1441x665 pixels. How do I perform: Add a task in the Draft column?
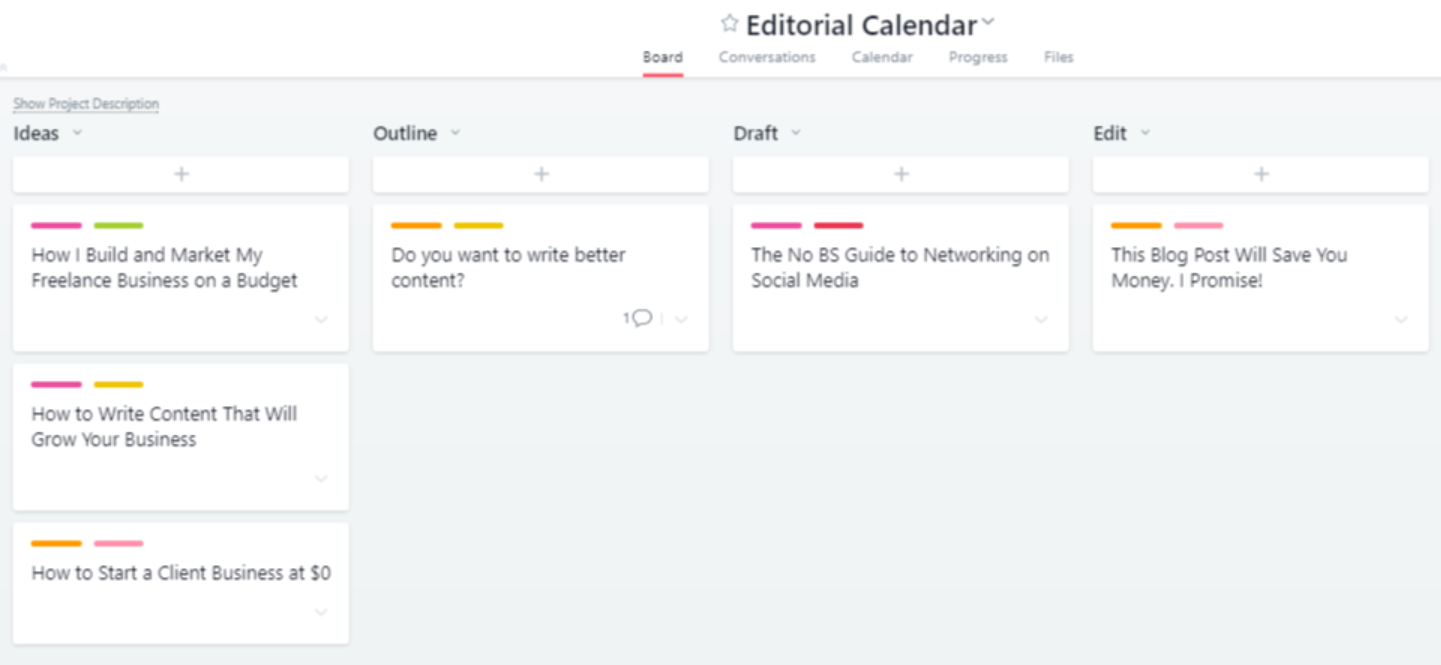901,175
